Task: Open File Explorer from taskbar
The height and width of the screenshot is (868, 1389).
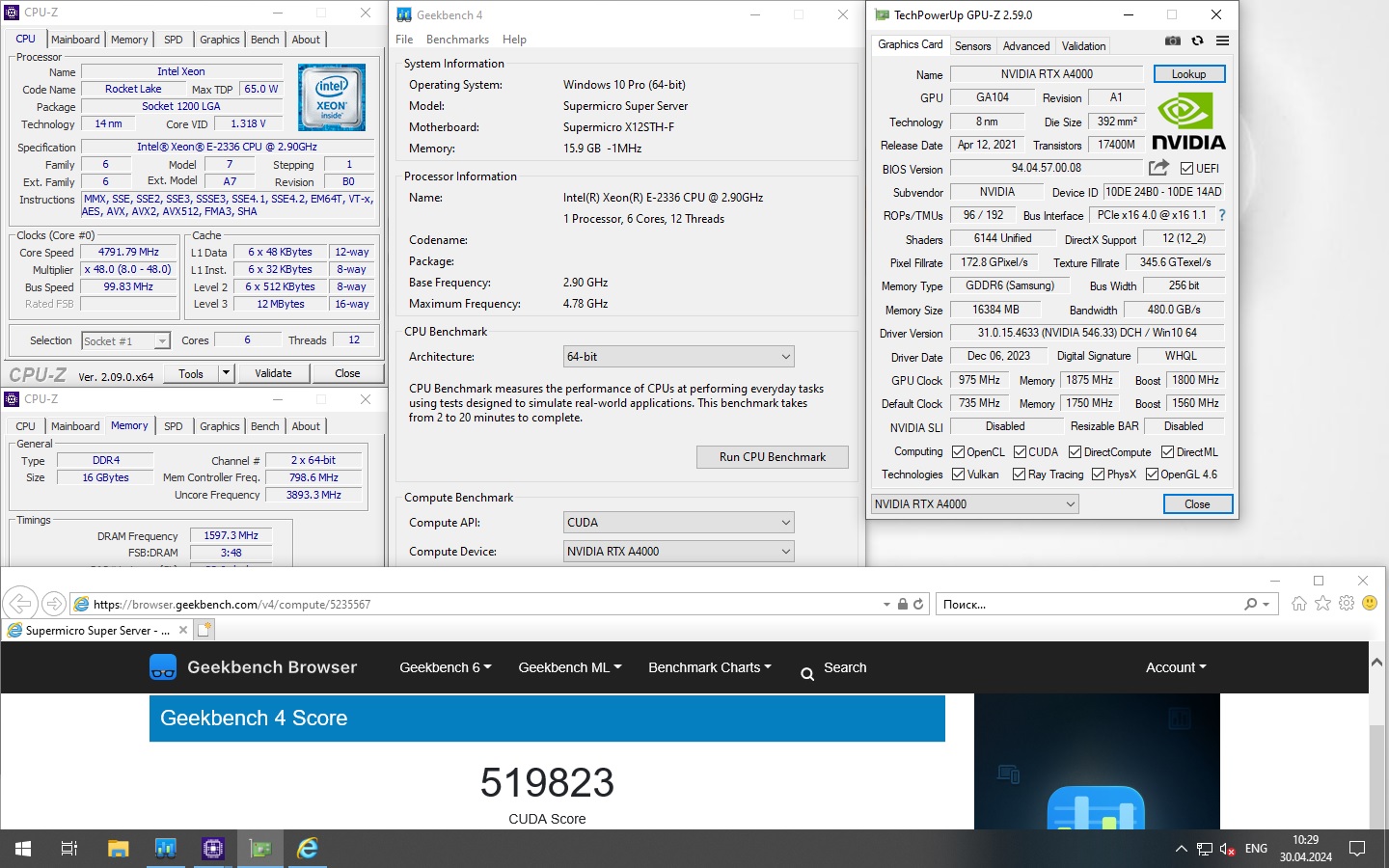Action: [x=118, y=849]
